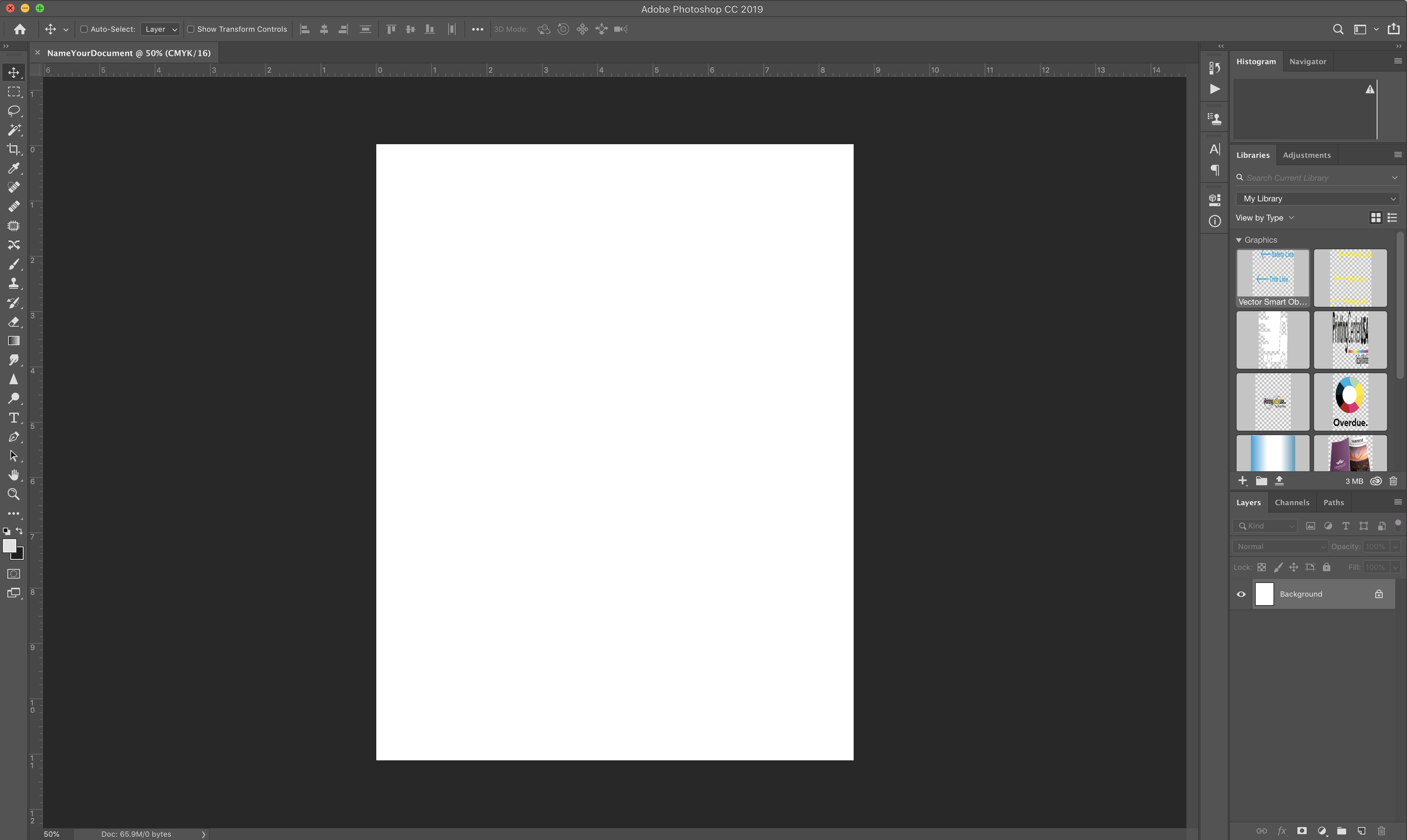Image resolution: width=1407 pixels, height=840 pixels.
Task: Click the foreground color swatch
Action: tap(10, 546)
